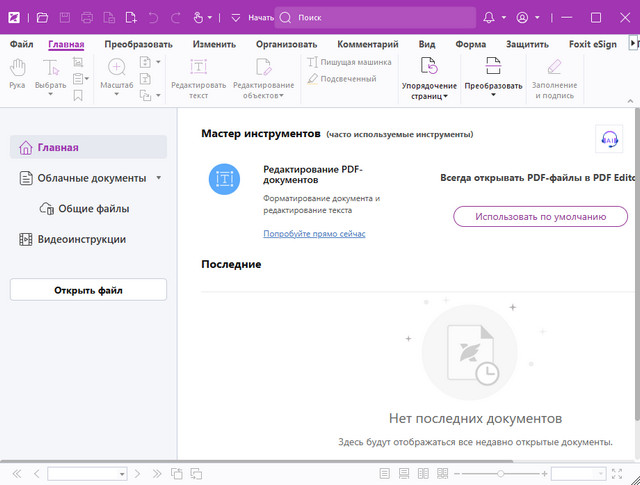Image resolution: width=640 pixels, height=485 pixels.
Task: Click the Упорядочение страниц icon
Action: tap(429, 67)
